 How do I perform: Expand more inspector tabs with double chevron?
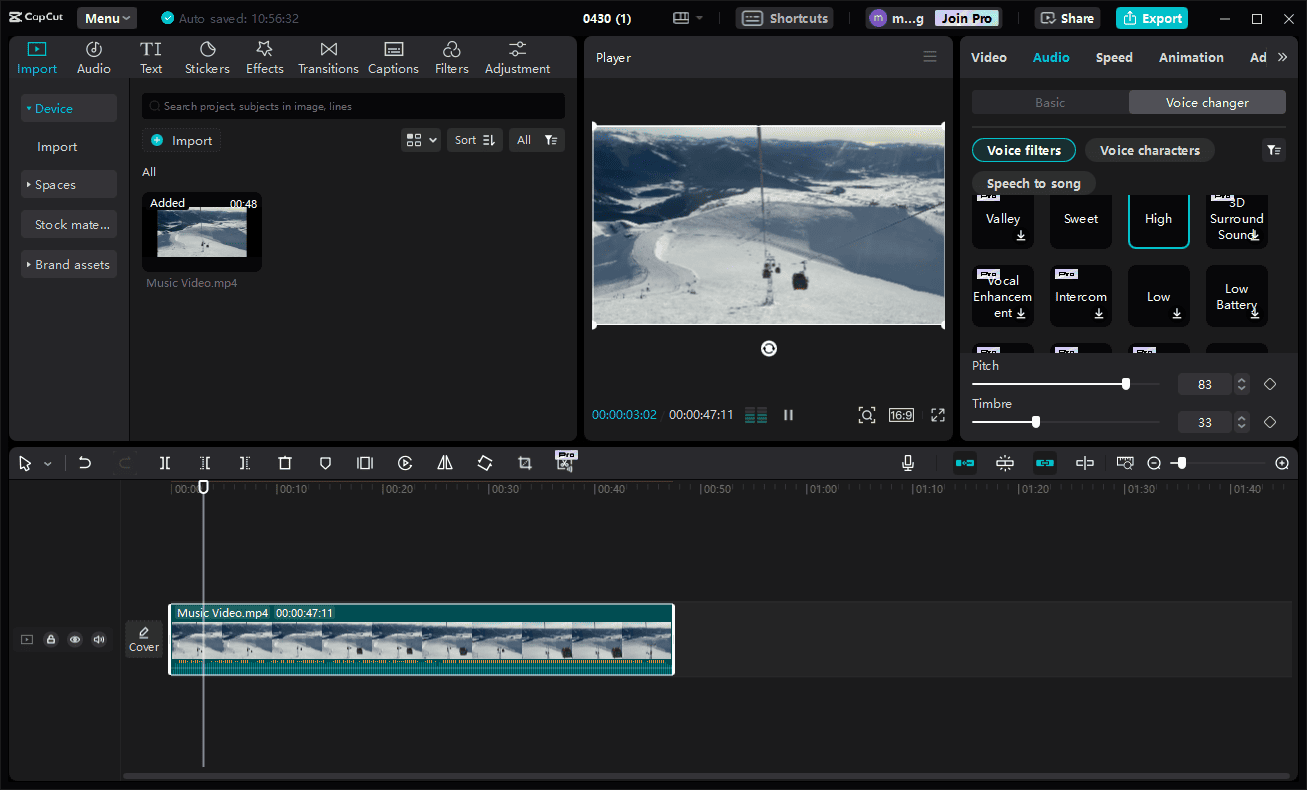(1283, 57)
